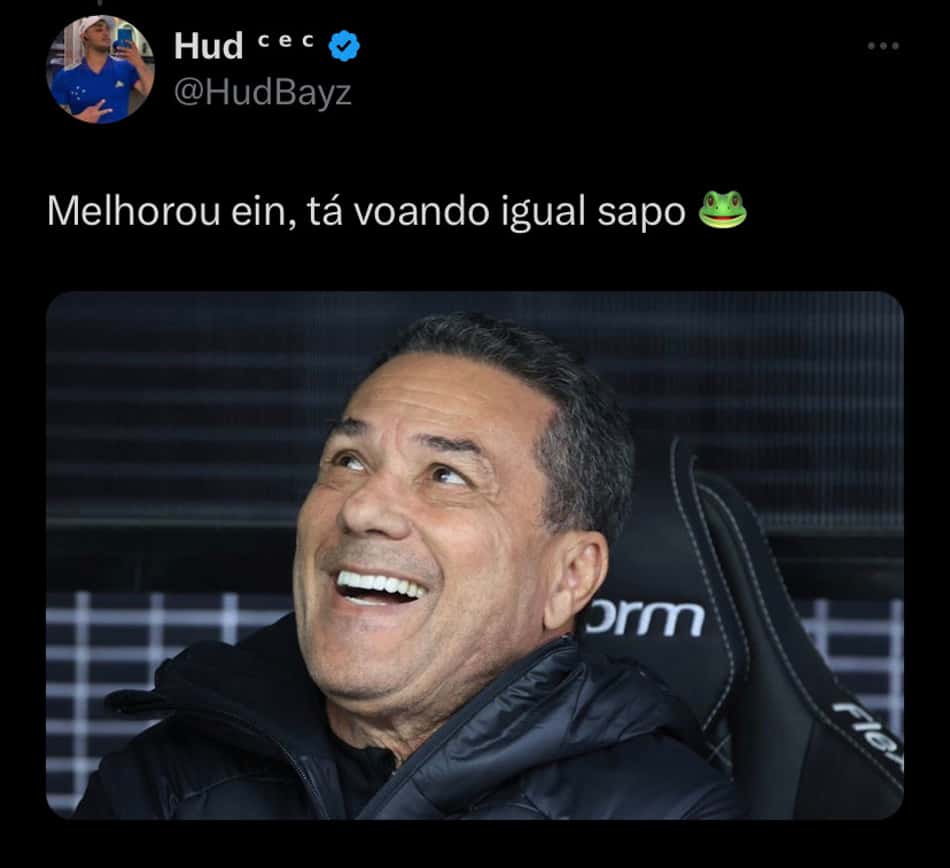Open Hud's round profile avatar
This screenshot has width=950, height=868.
click(101, 69)
